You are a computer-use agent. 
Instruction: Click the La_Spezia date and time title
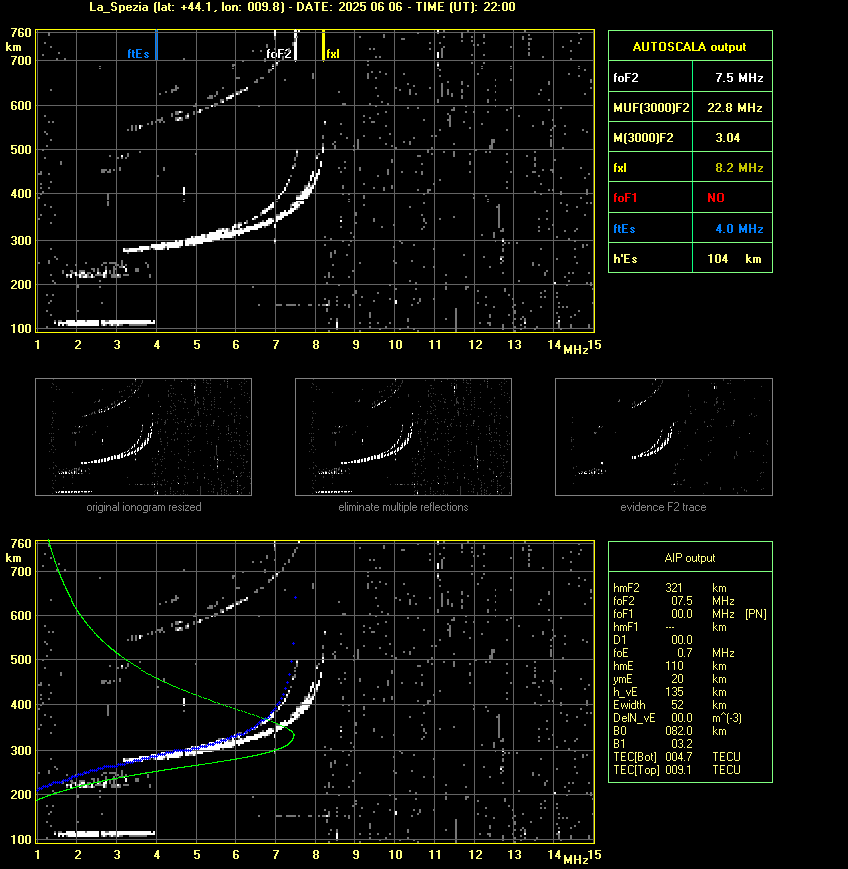point(303,7)
